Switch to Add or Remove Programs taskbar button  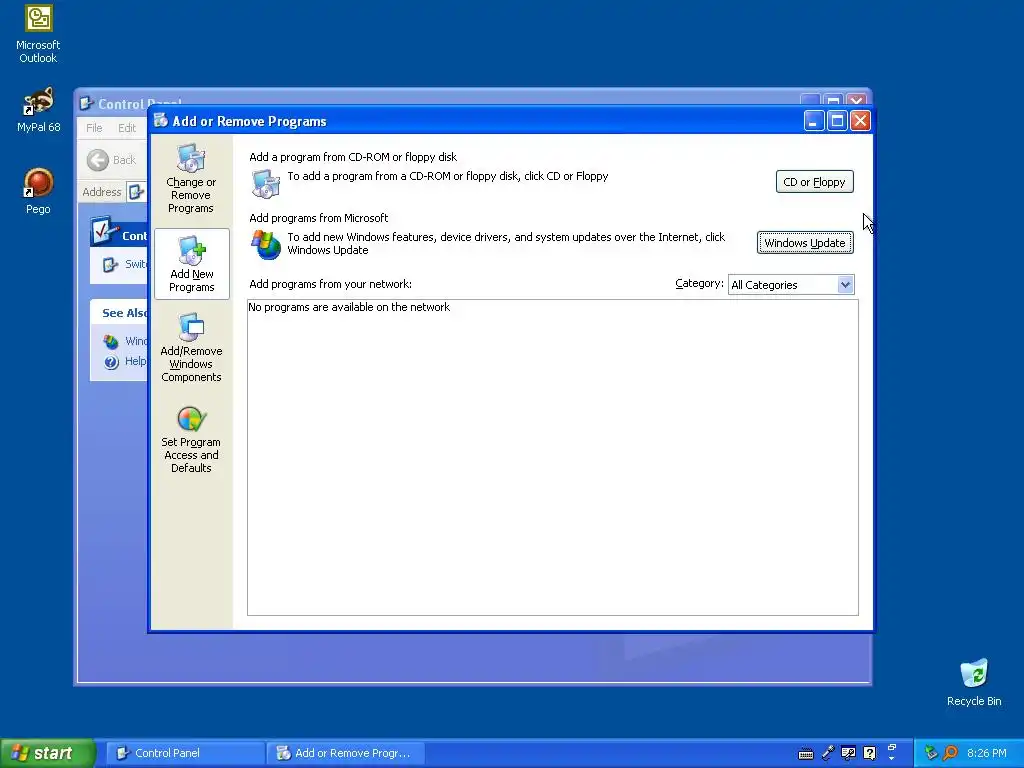(346, 753)
